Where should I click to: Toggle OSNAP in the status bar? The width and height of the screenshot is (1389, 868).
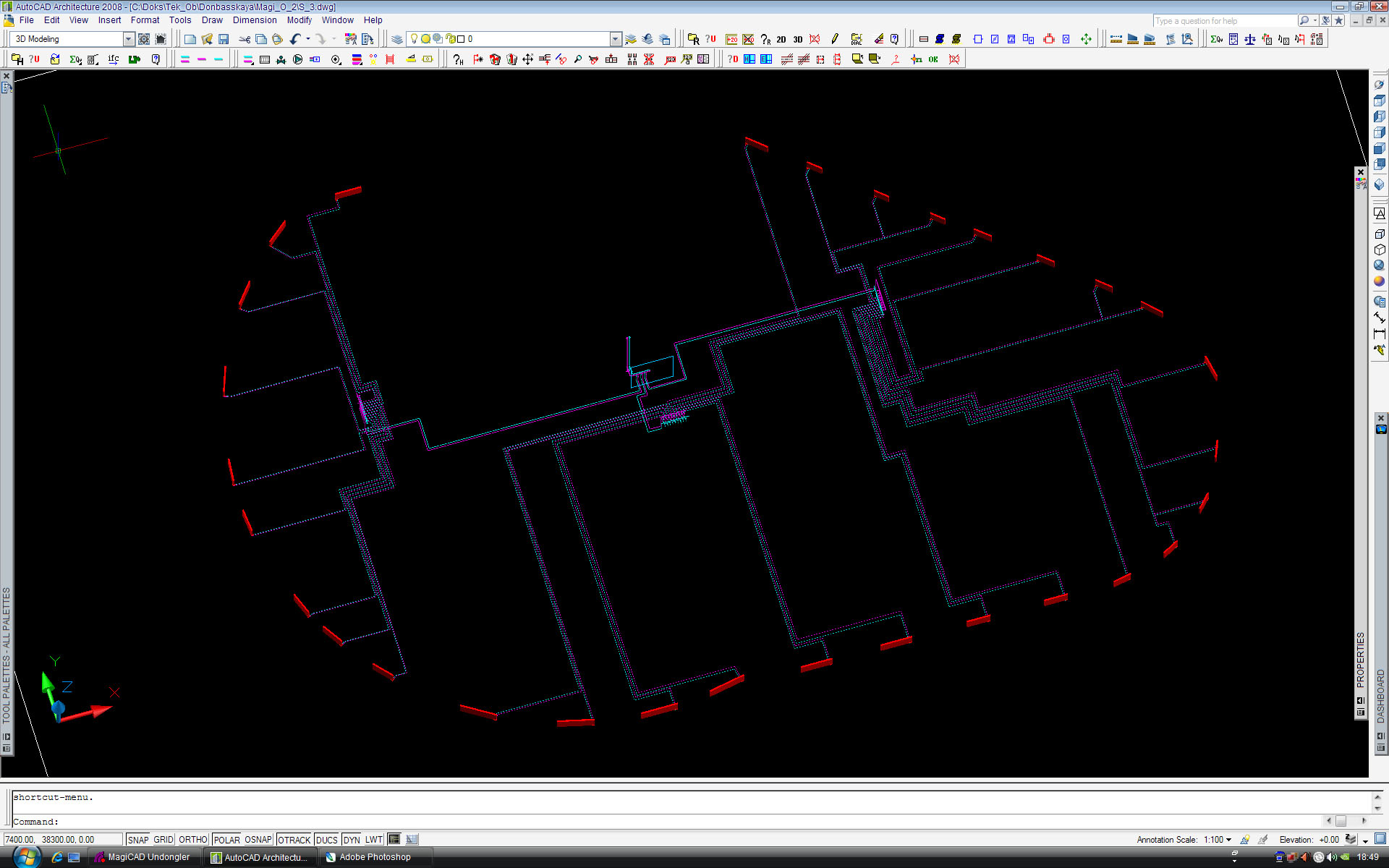258,840
